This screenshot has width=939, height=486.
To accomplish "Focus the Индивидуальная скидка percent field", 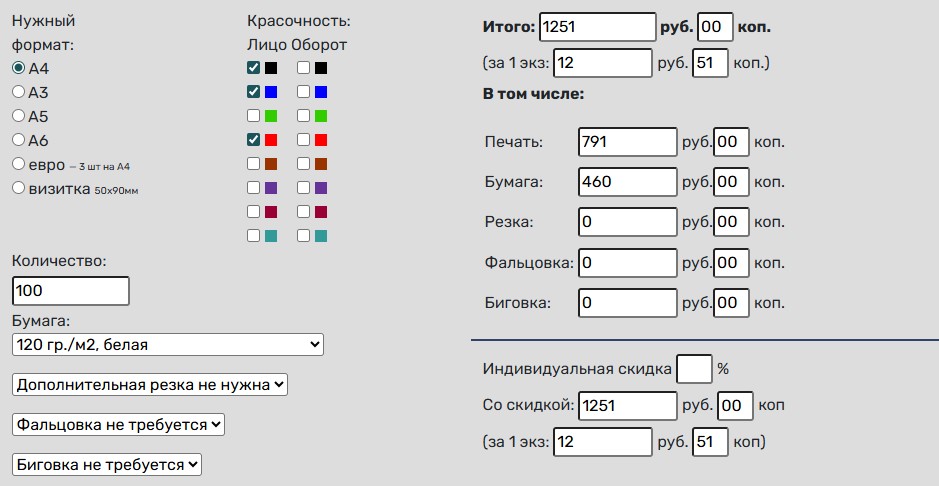I will coord(694,368).
